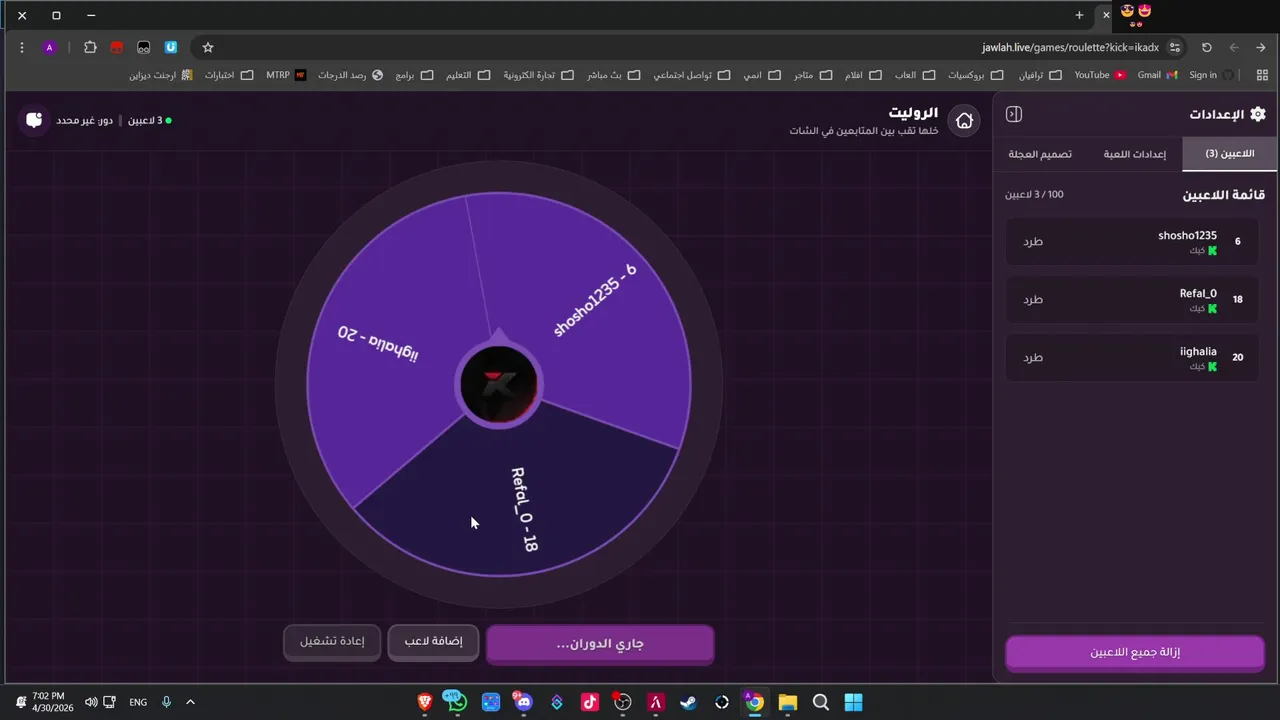Reload the jawlah.live page
Screen dimensions: 1280x720
[x=1207, y=47]
